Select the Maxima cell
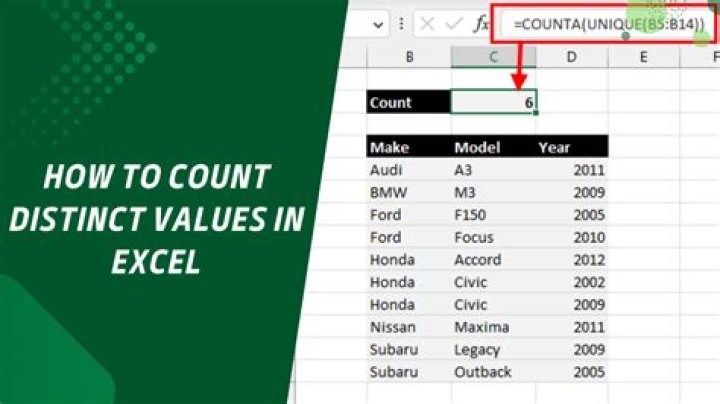 pos(493,327)
